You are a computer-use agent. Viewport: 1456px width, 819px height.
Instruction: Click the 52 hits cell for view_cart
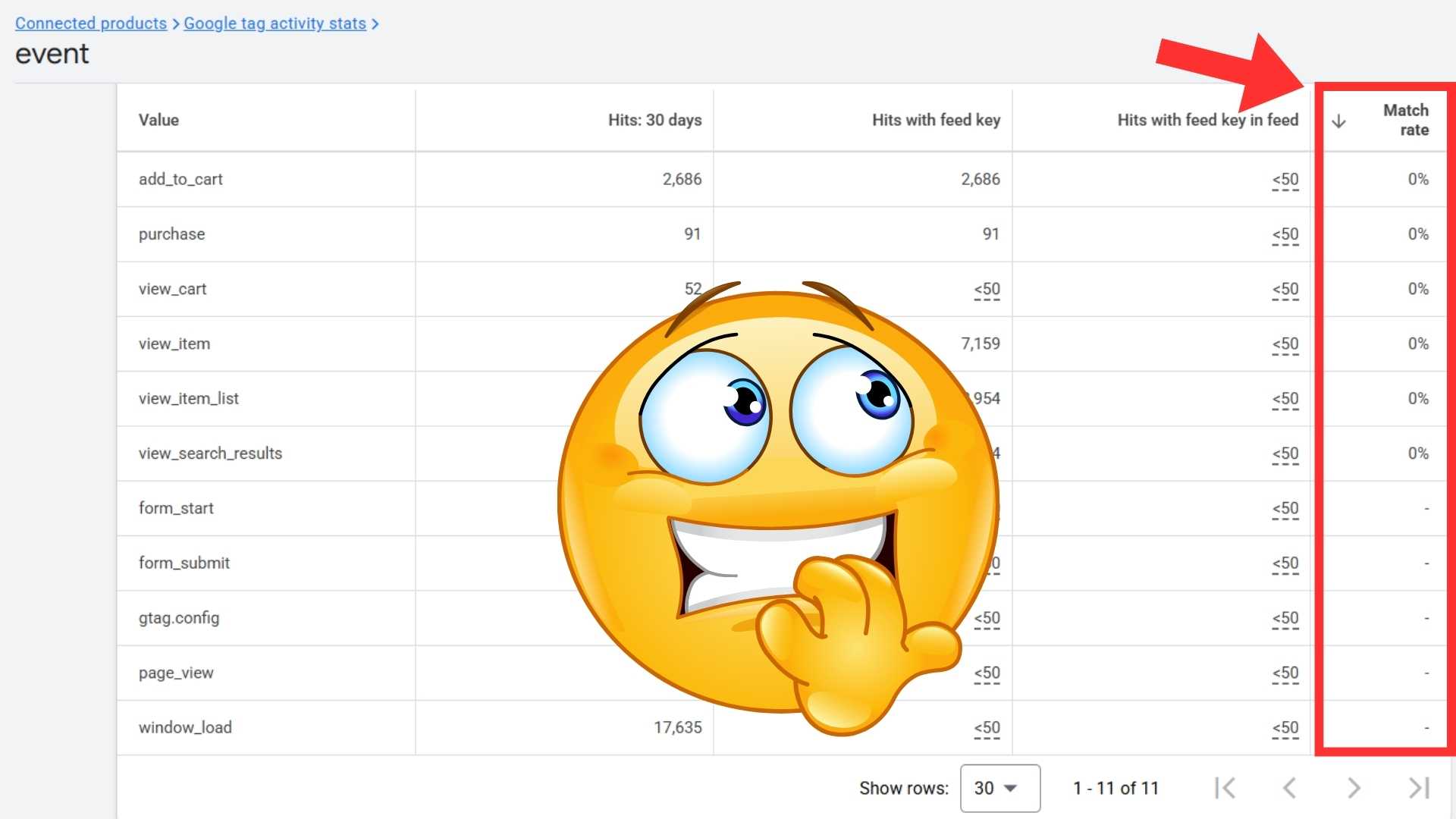tap(692, 289)
